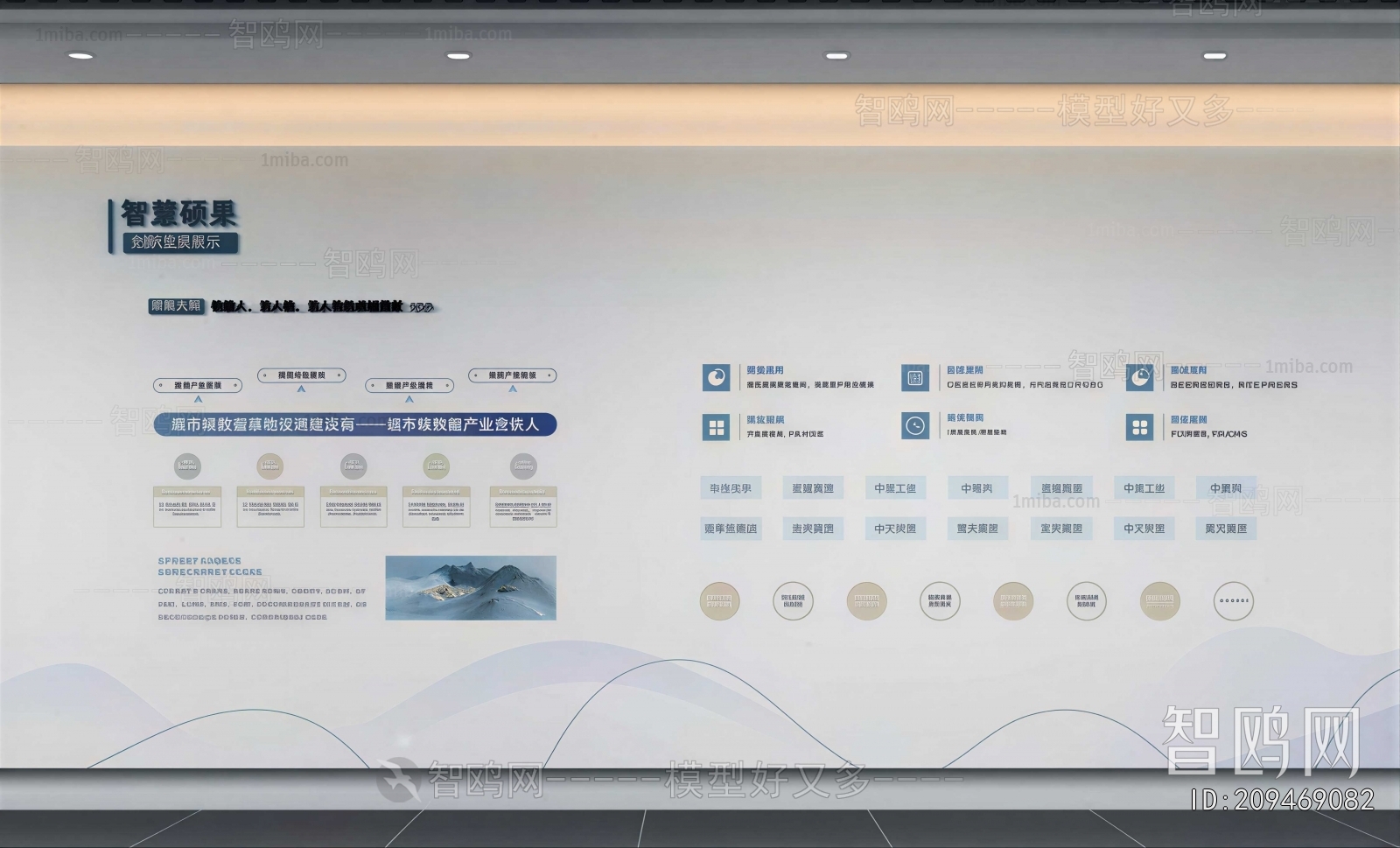Image resolution: width=1400 pixels, height=848 pixels.
Task: Select the swirl pie icon at far left of icon row
Action: pyautogui.click(x=716, y=378)
